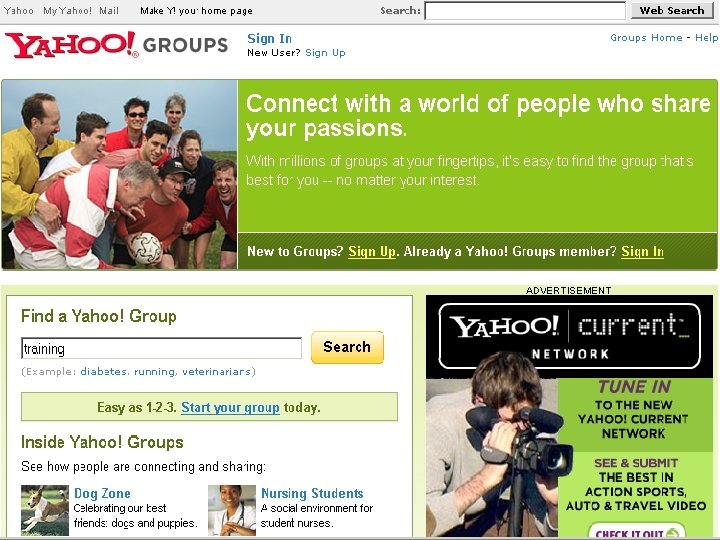Click the running example link
720x540 pixels.
pyautogui.click(x=154, y=371)
